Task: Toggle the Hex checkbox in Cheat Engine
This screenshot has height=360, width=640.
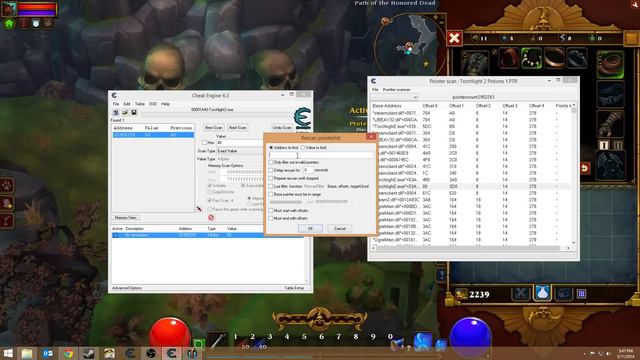Action: click(204, 142)
